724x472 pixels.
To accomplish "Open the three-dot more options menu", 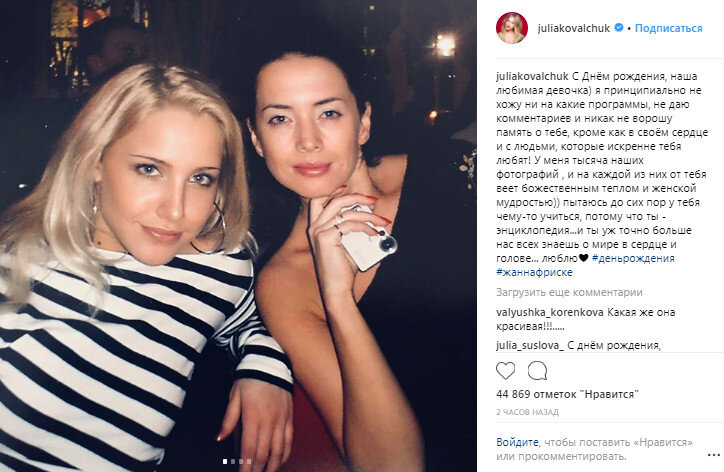I will click(x=713, y=455).
